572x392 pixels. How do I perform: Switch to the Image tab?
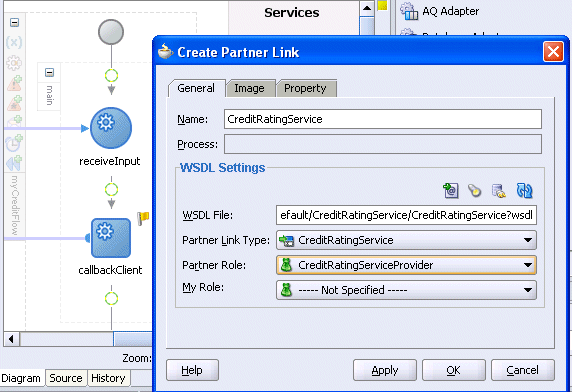pyautogui.click(x=250, y=89)
